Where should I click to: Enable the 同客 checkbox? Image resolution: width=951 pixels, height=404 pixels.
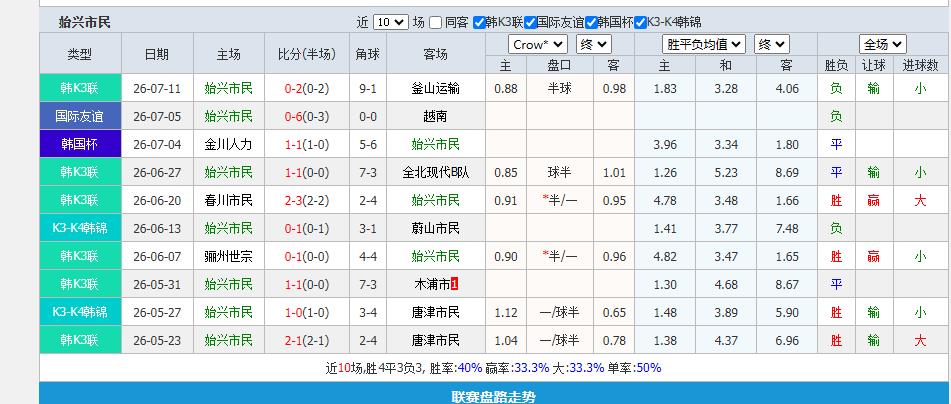point(435,23)
